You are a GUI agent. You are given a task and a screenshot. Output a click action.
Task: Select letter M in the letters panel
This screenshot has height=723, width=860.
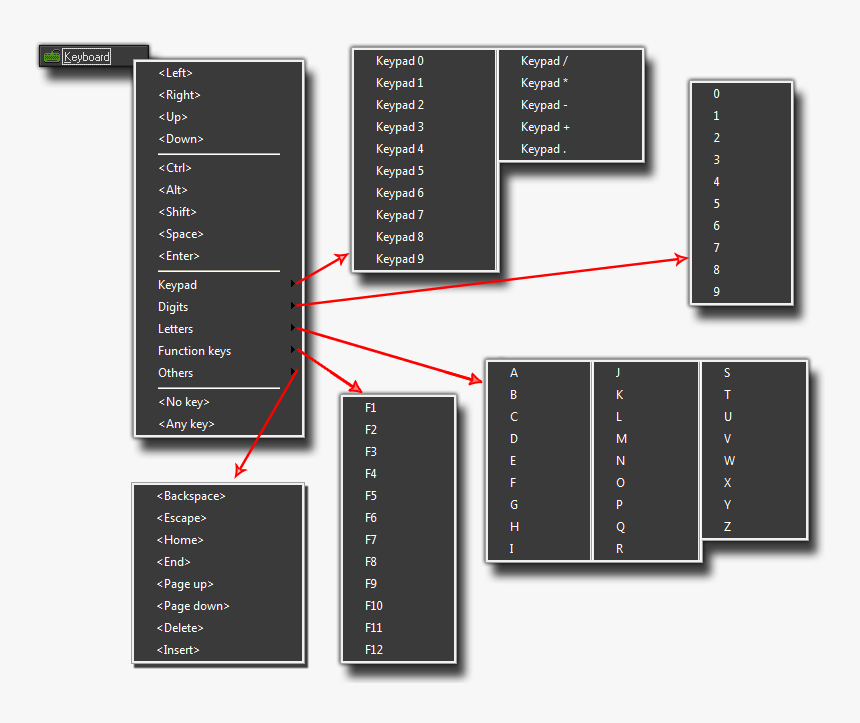[x=621, y=438]
